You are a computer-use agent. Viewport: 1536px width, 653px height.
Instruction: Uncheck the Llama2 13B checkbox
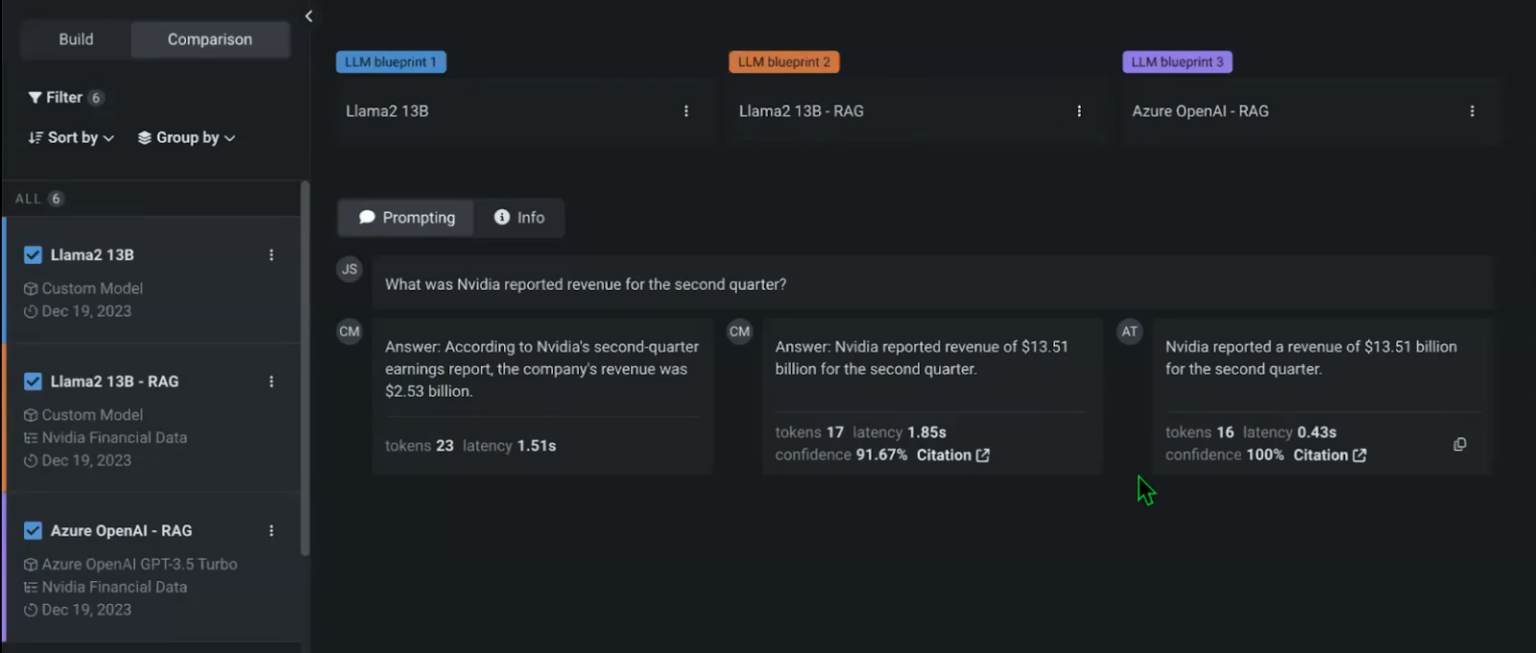point(33,255)
